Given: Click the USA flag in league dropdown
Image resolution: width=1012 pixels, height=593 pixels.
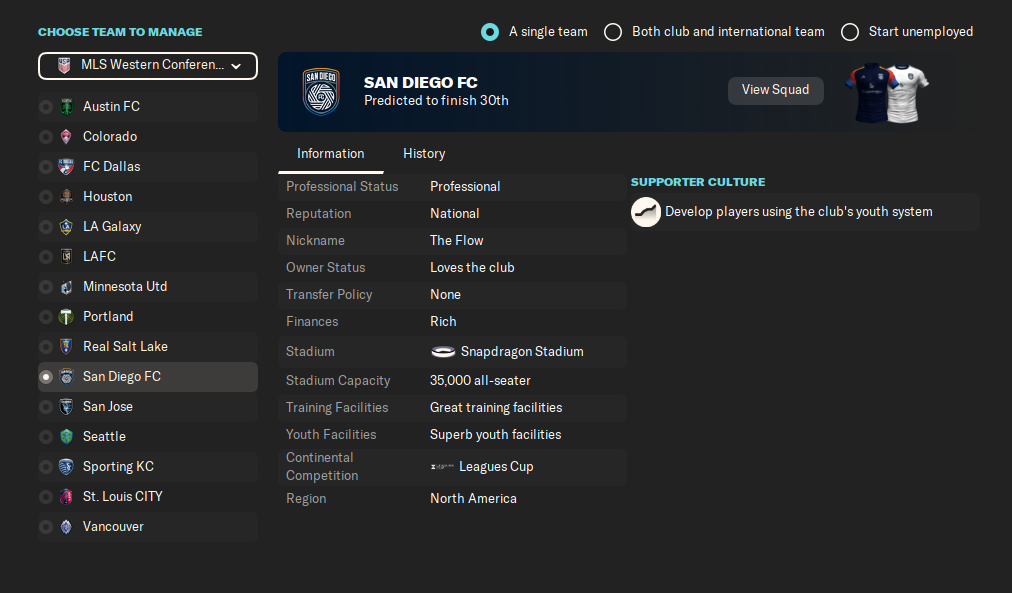Looking at the screenshot, I should coord(64,65).
